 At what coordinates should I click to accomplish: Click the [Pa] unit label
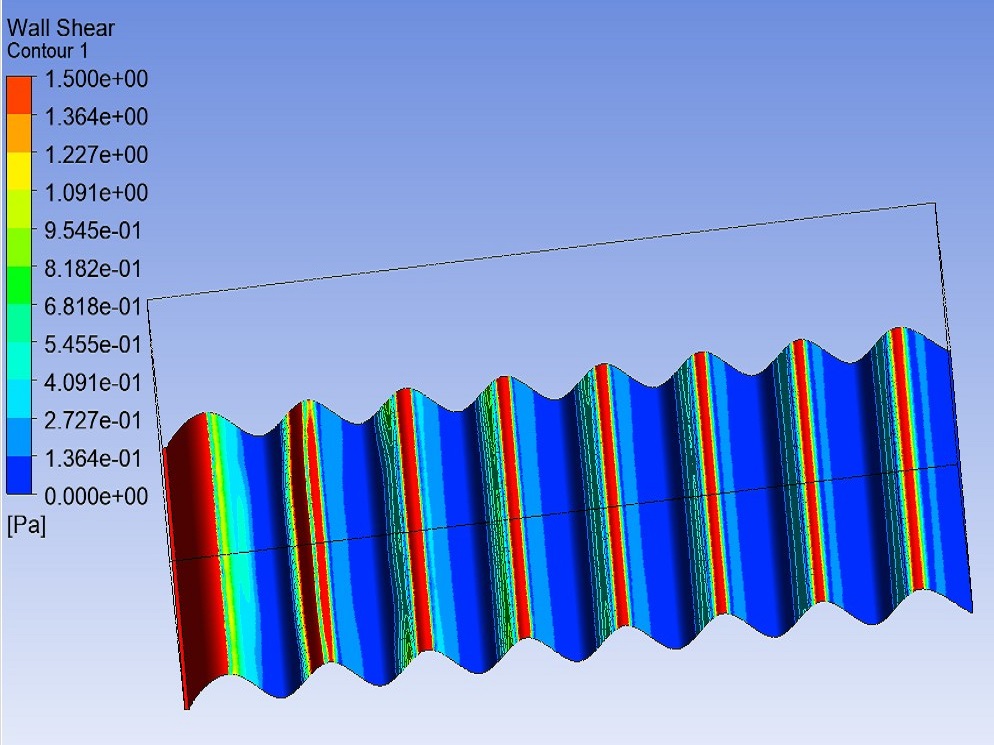pyautogui.click(x=26, y=526)
